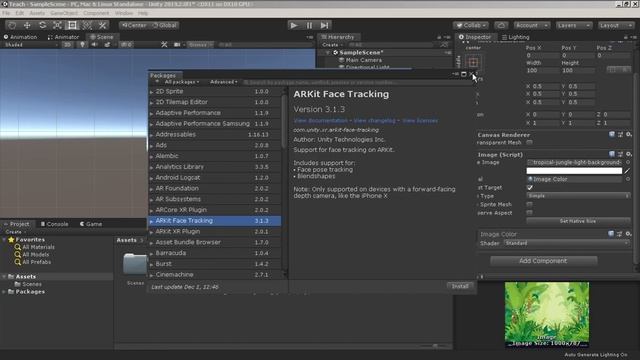
Task: Open Image Script gear menu
Action: click(629, 154)
